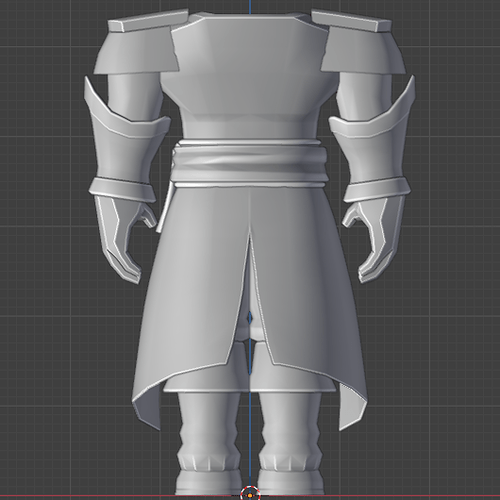Click the 3D cursor at the origin
This screenshot has width=500, height=500.
pyautogui.click(x=250, y=495)
